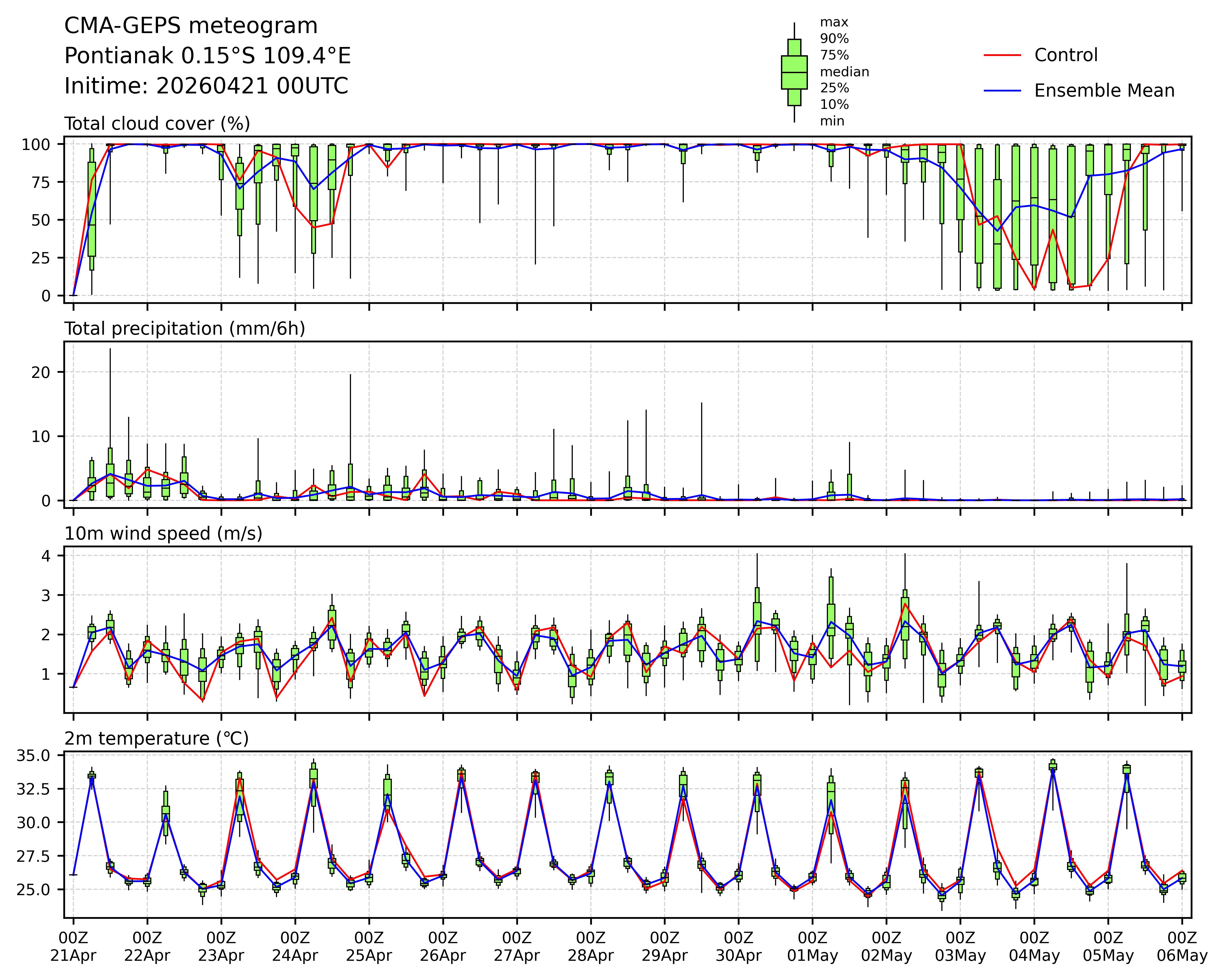Click the '00Z 21Apr' x-axis label
The height and width of the screenshot is (980, 1224).
click(73, 946)
